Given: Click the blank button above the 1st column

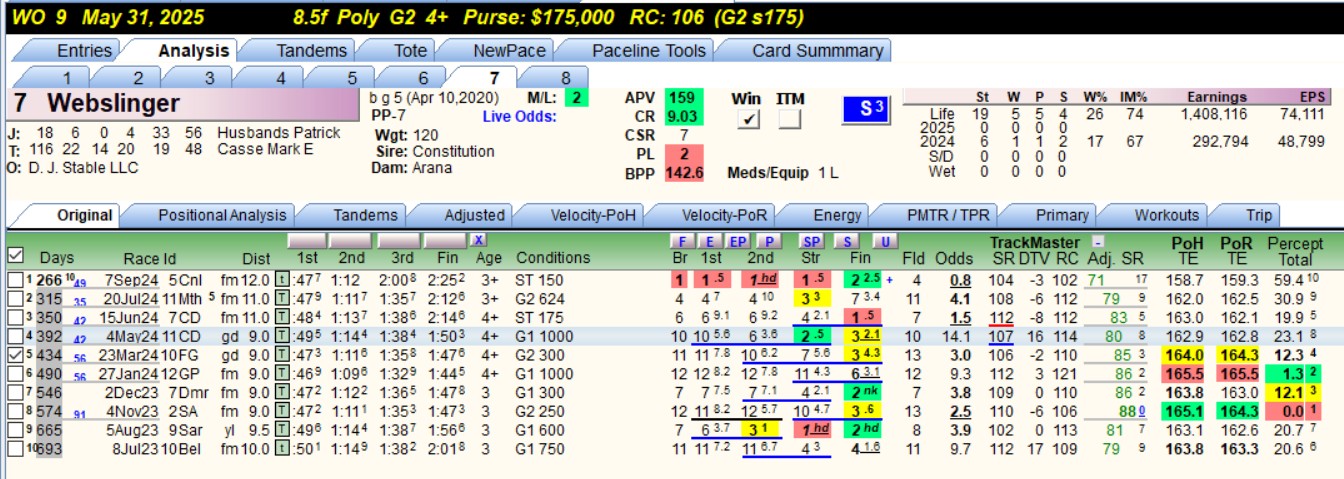Looking at the screenshot, I should coord(307,241).
